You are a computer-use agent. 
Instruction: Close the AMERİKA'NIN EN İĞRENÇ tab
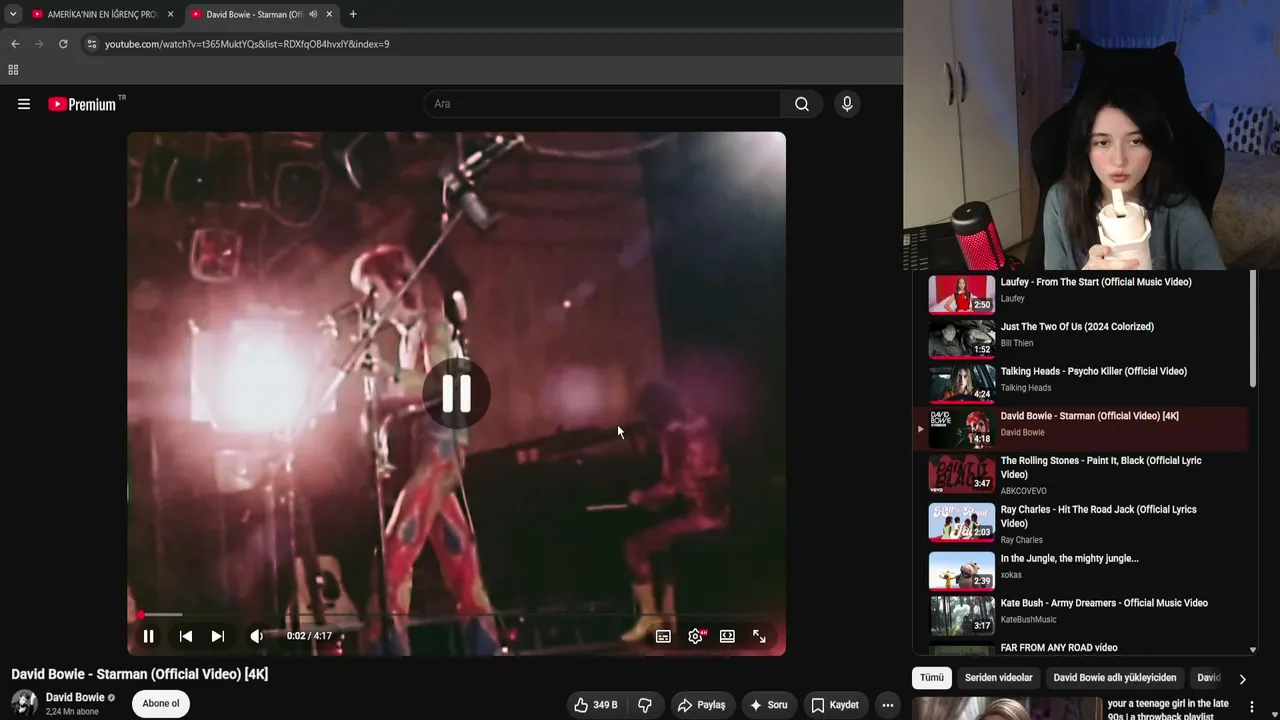click(x=170, y=14)
